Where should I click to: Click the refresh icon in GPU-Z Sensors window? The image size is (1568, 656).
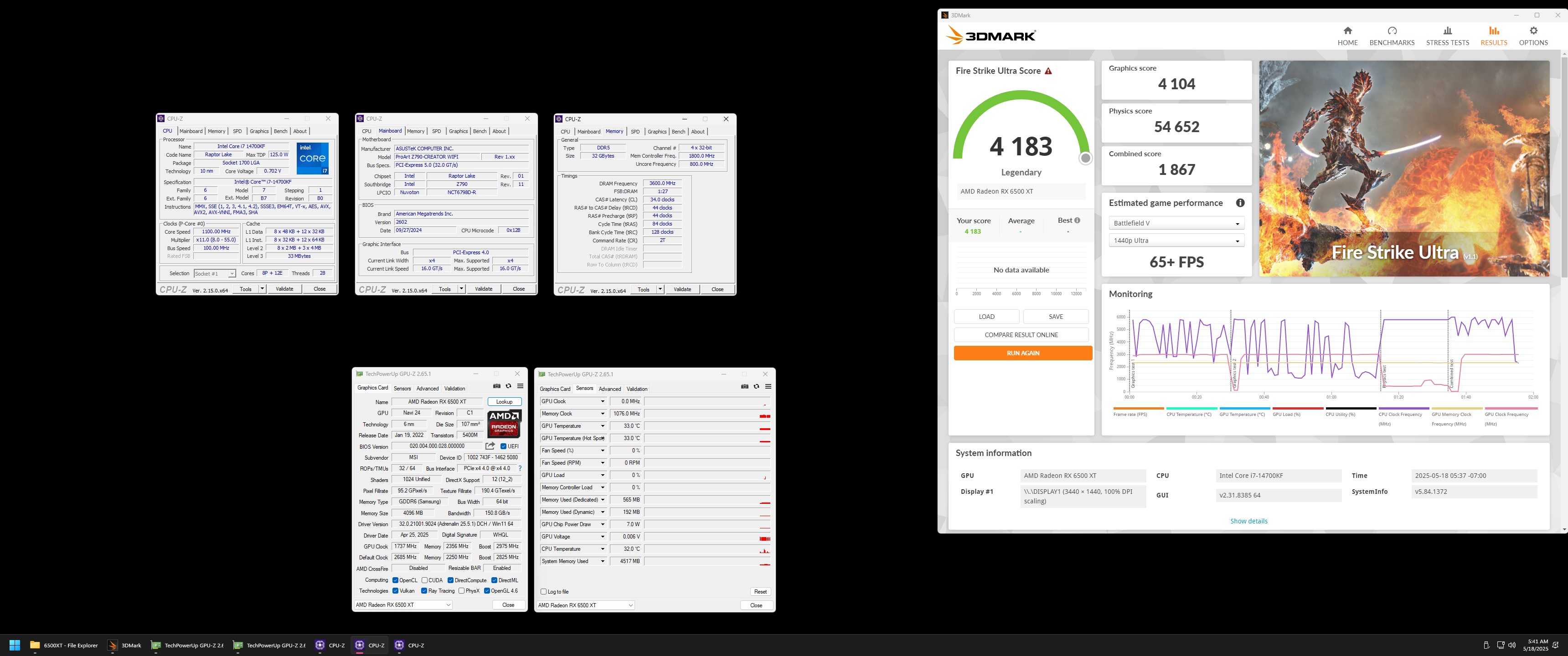click(x=757, y=386)
